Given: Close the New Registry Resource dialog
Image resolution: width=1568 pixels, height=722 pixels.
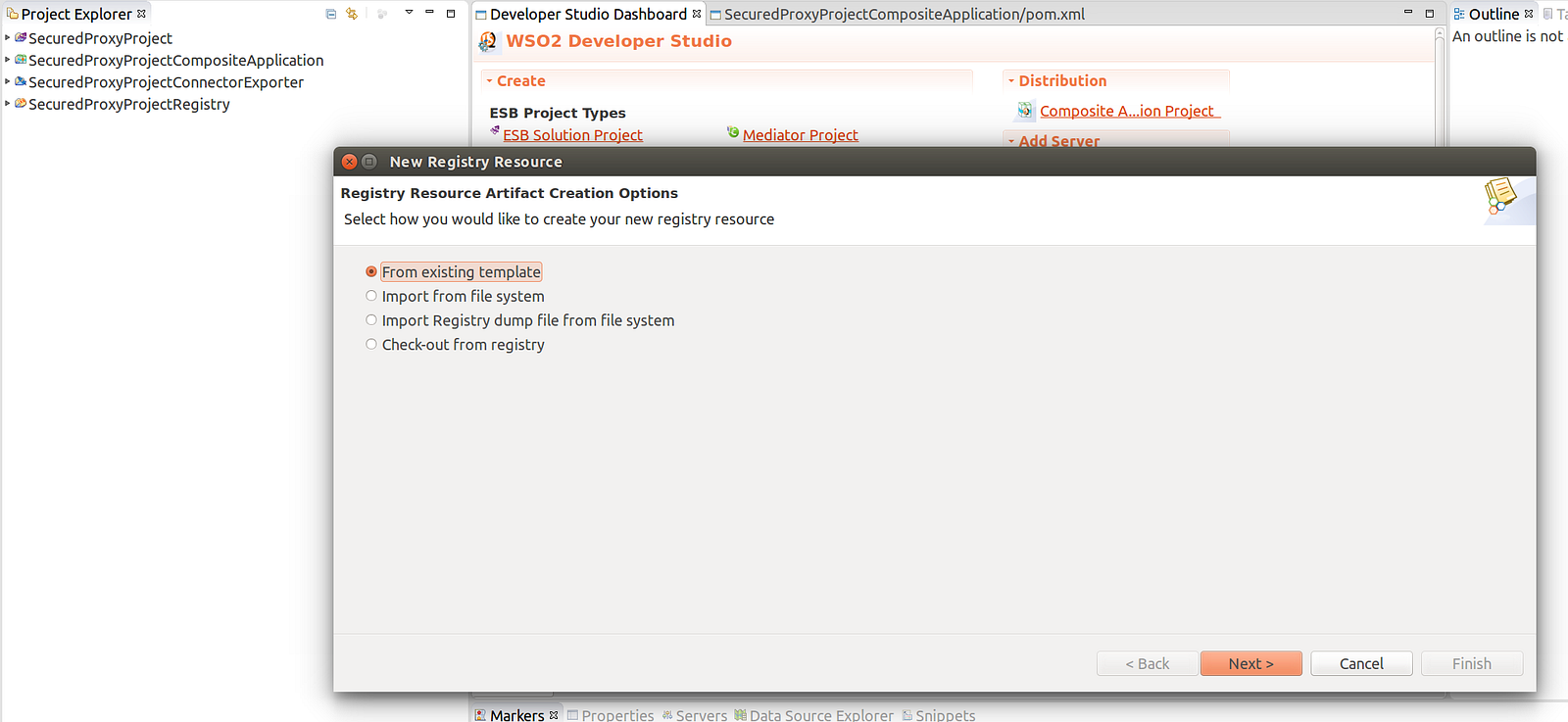Looking at the screenshot, I should (350, 162).
